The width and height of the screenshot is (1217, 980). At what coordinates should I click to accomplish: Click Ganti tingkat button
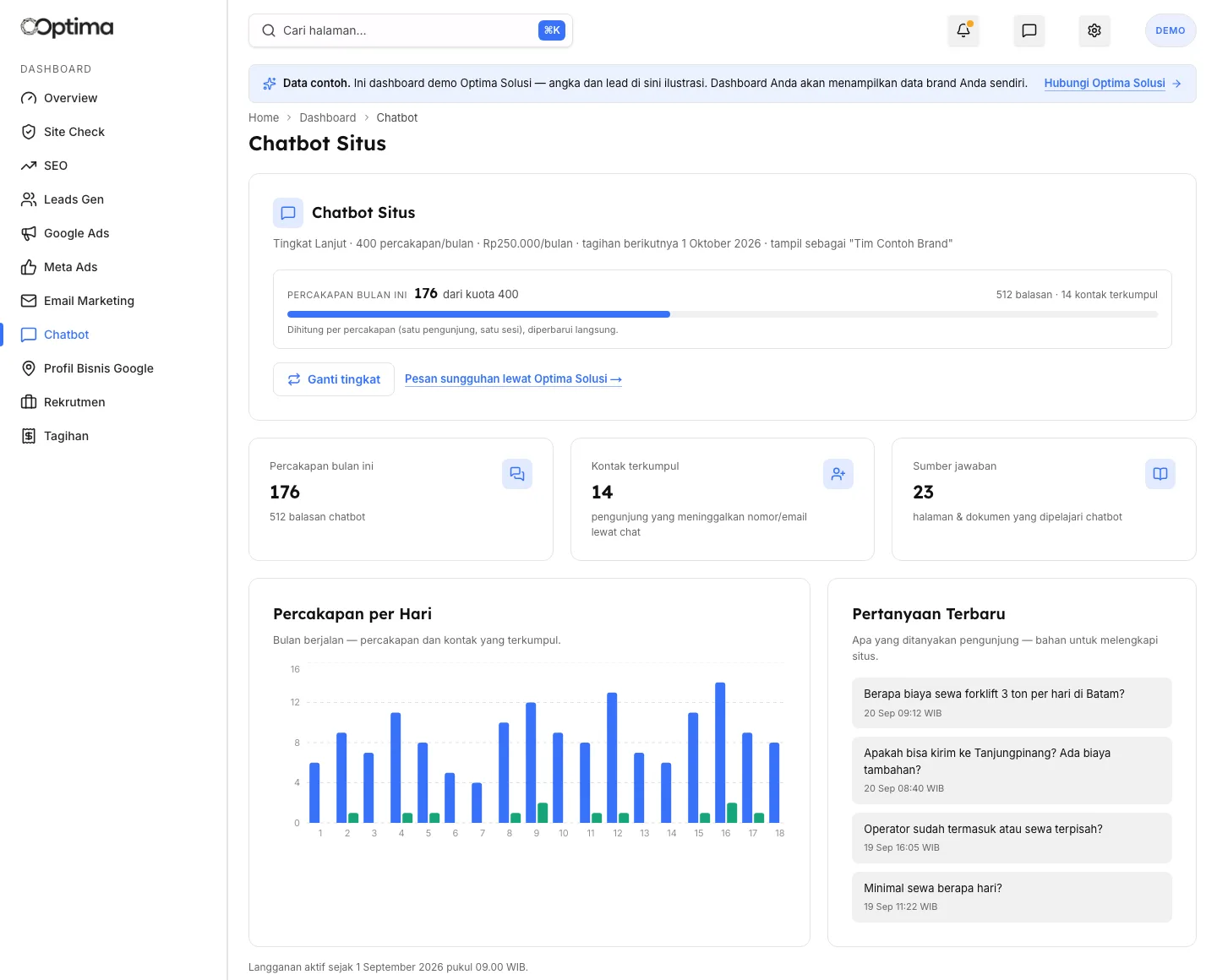point(334,379)
